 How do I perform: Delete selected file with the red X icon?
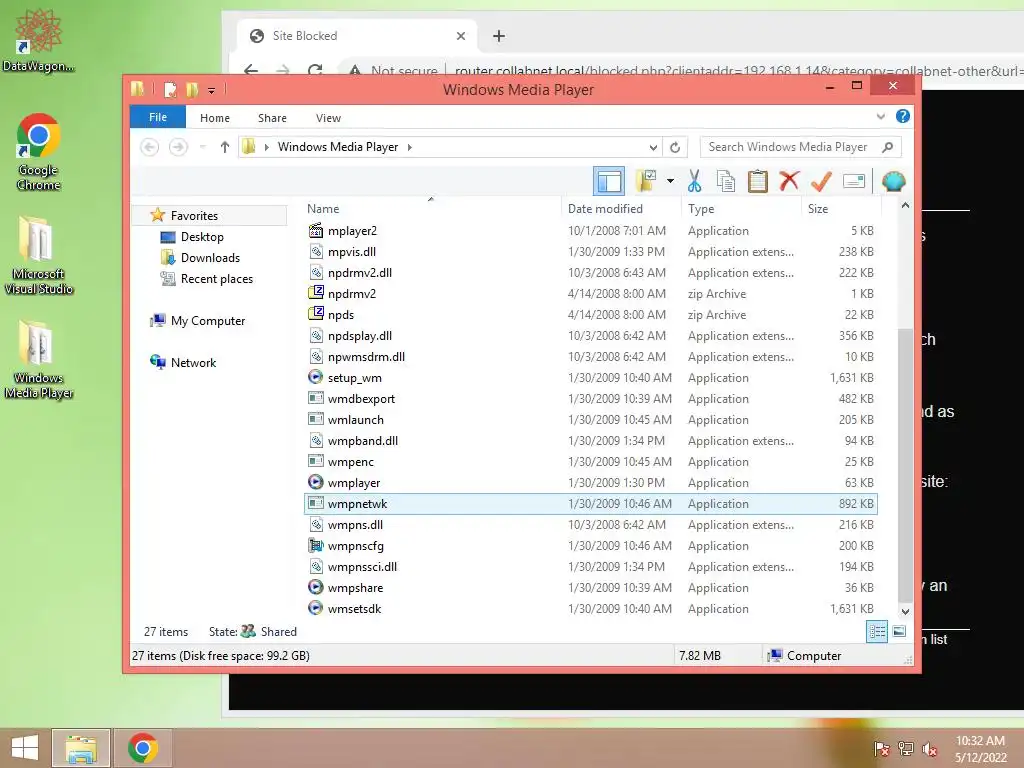click(x=790, y=181)
